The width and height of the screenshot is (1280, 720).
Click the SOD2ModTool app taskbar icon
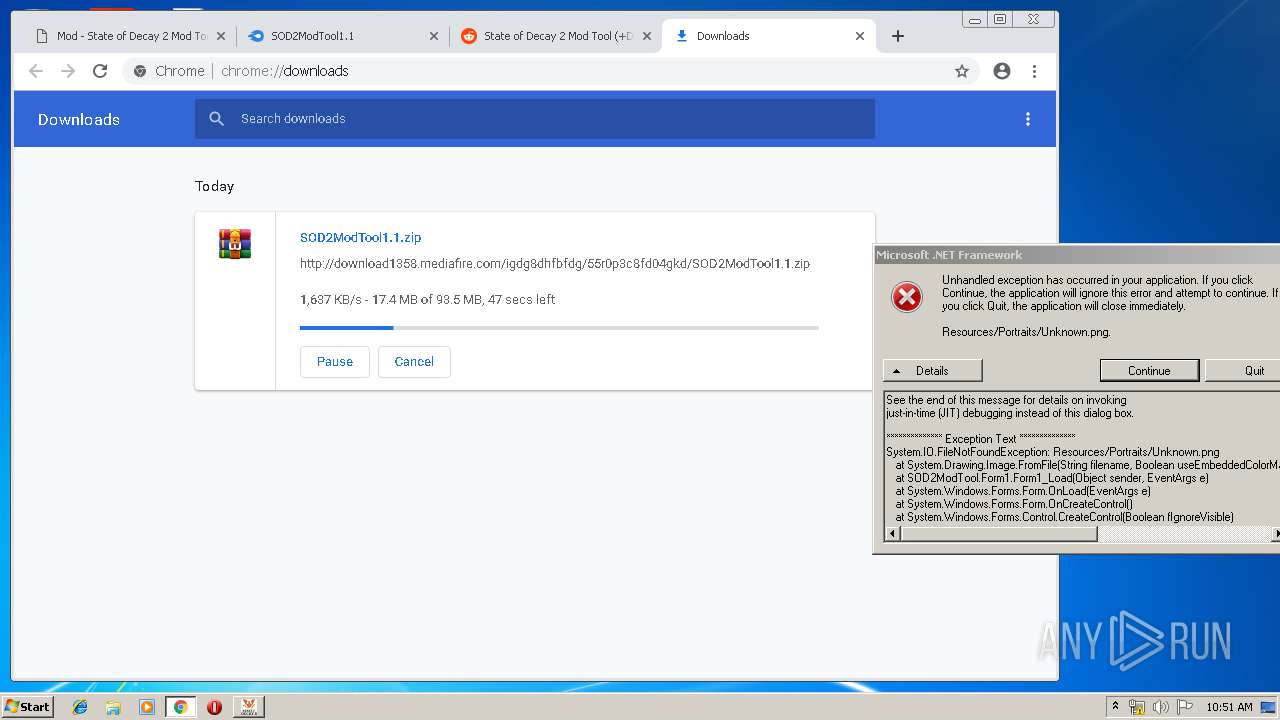(248, 707)
